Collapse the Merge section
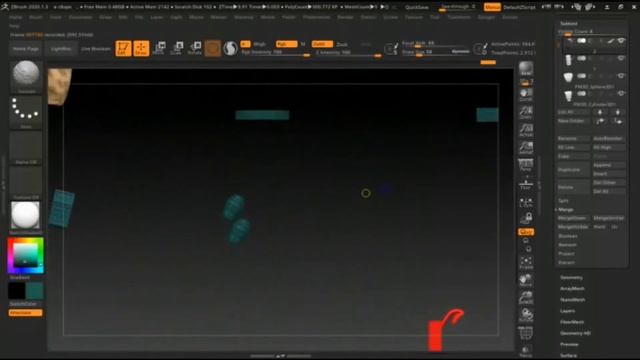Viewport: 640px width, 360px height. (566, 209)
